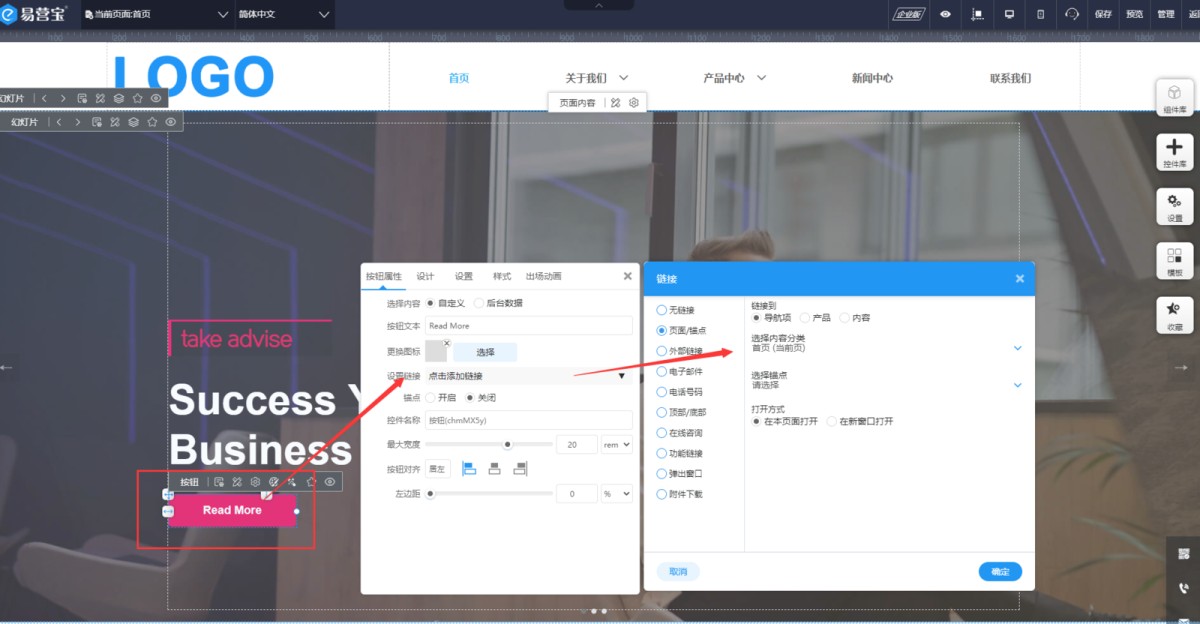
Task: Go to next slide in lower 幻灯片 toolbar
Action: click(x=77, y=122)
